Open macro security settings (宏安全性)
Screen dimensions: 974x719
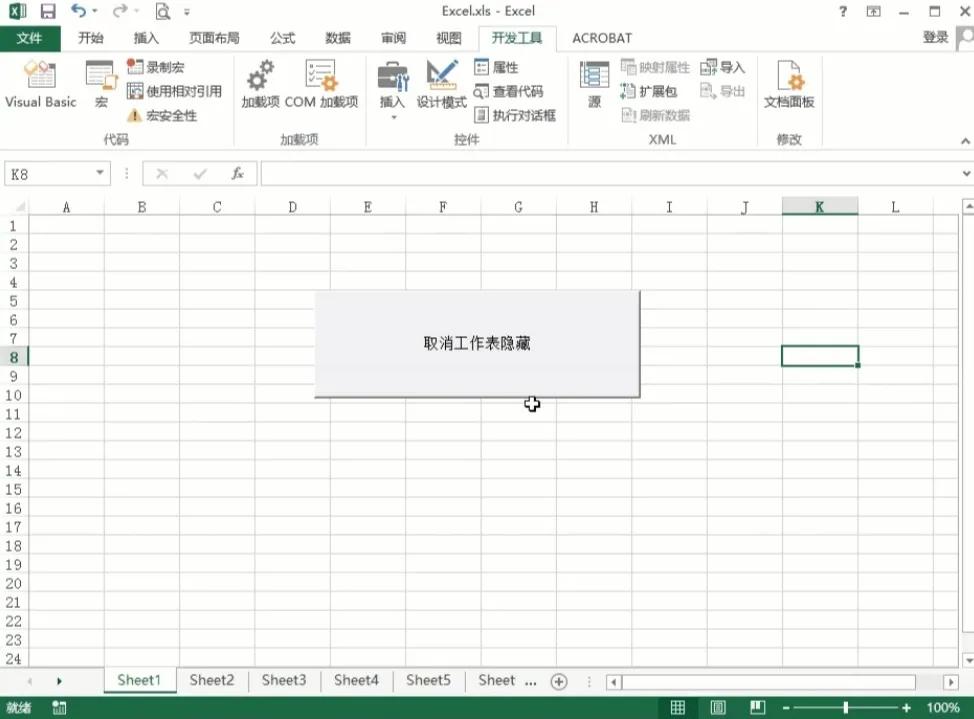(x=162, y=116)
